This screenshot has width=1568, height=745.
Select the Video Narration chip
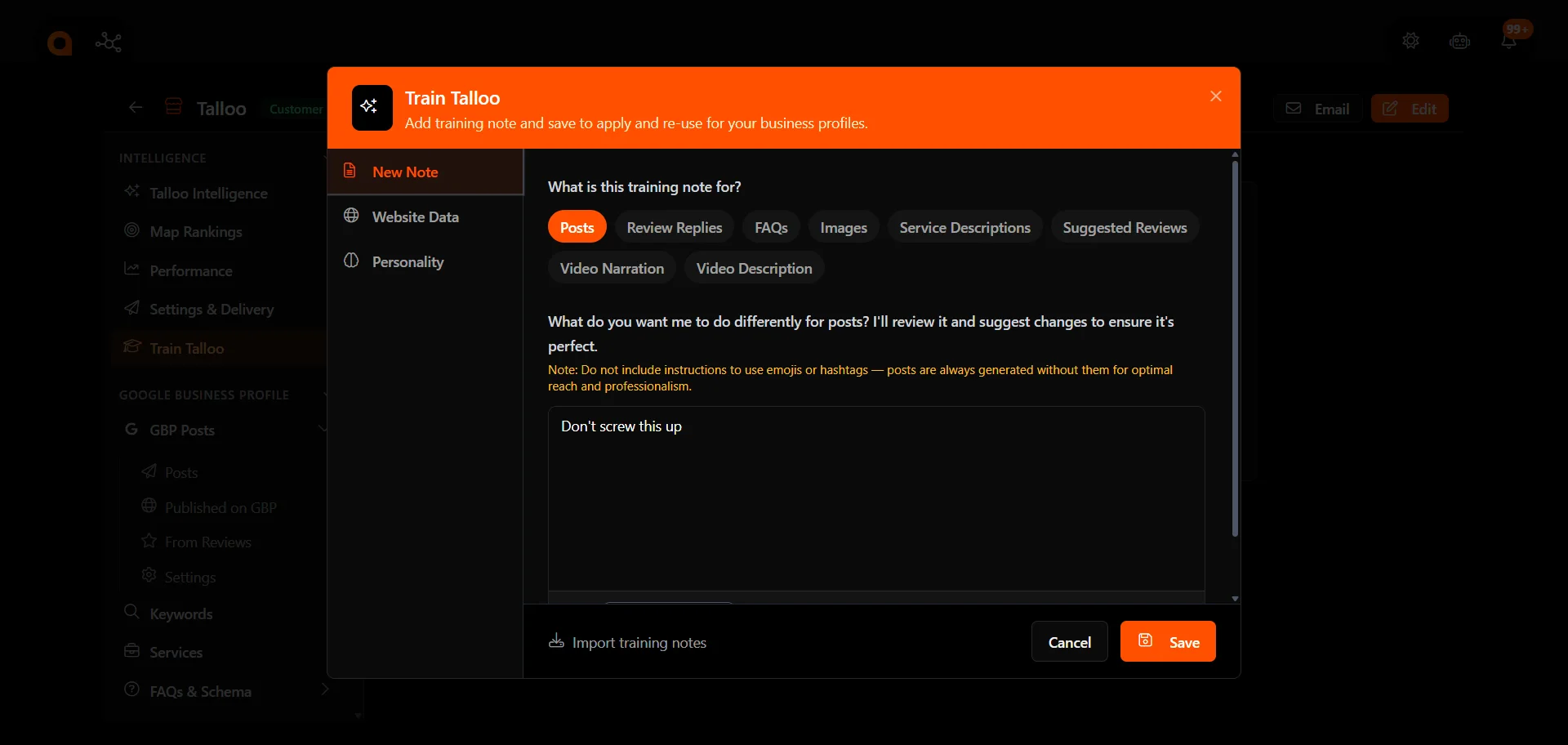point(612,268)
